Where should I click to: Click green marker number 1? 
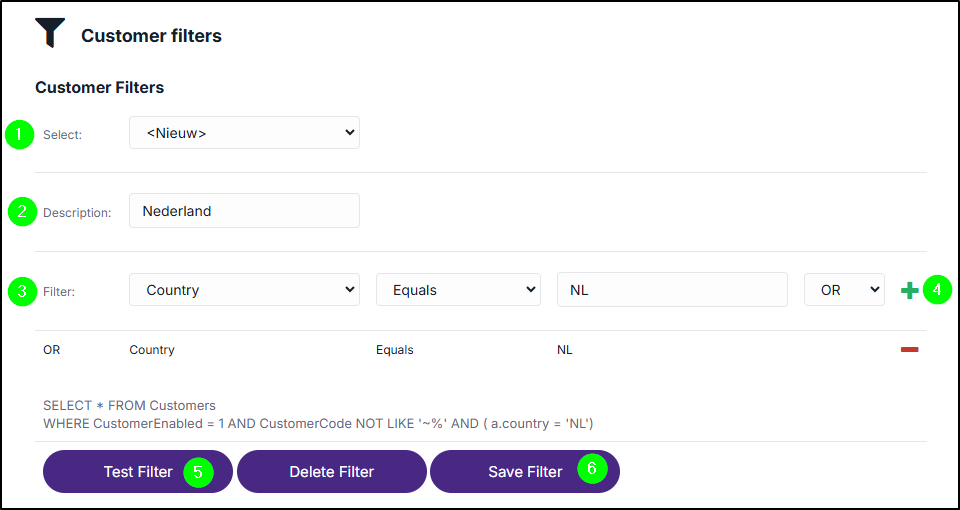20,135
